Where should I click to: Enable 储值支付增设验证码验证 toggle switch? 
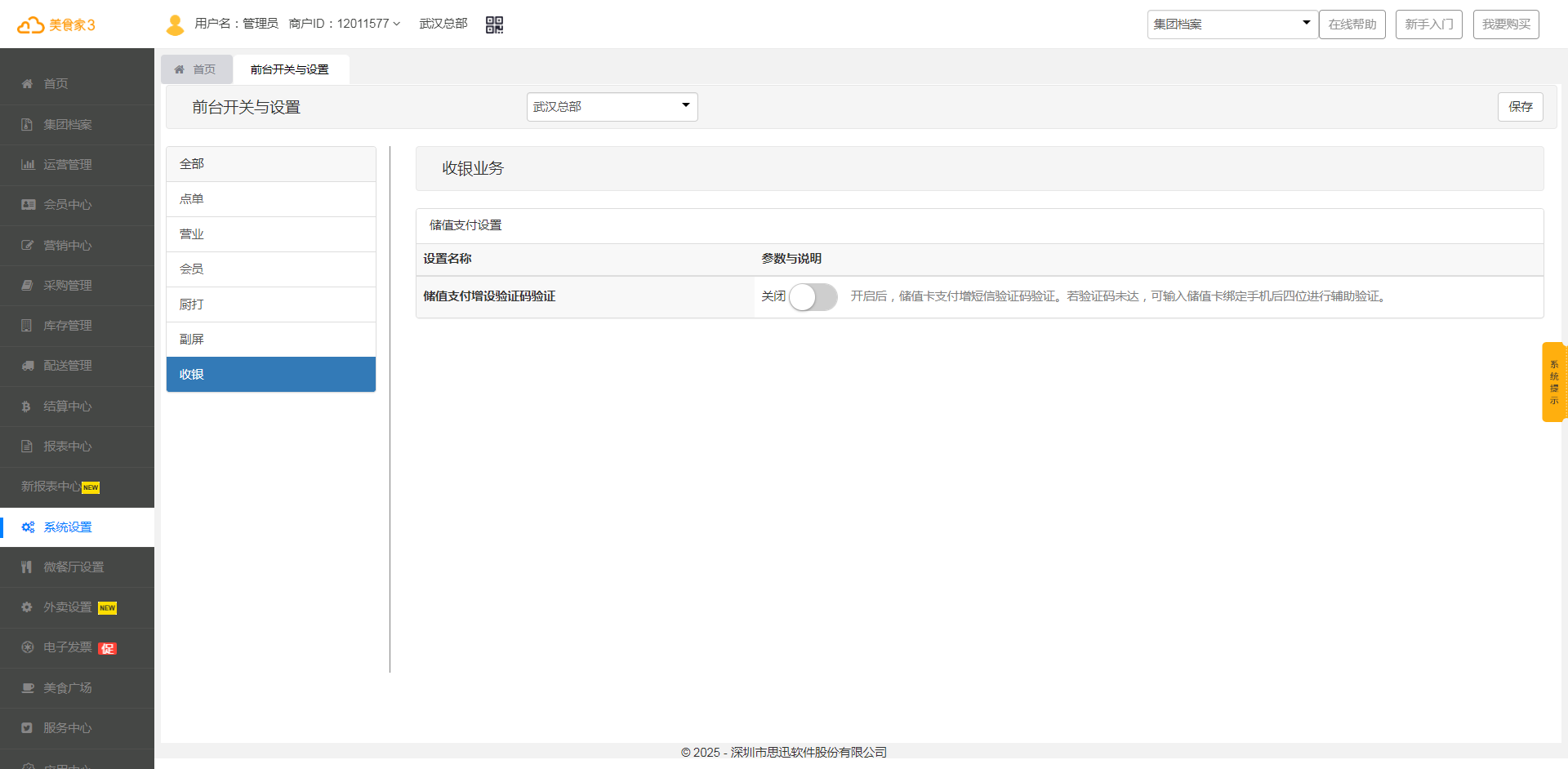pyautogui.click(x=813, y=297)
